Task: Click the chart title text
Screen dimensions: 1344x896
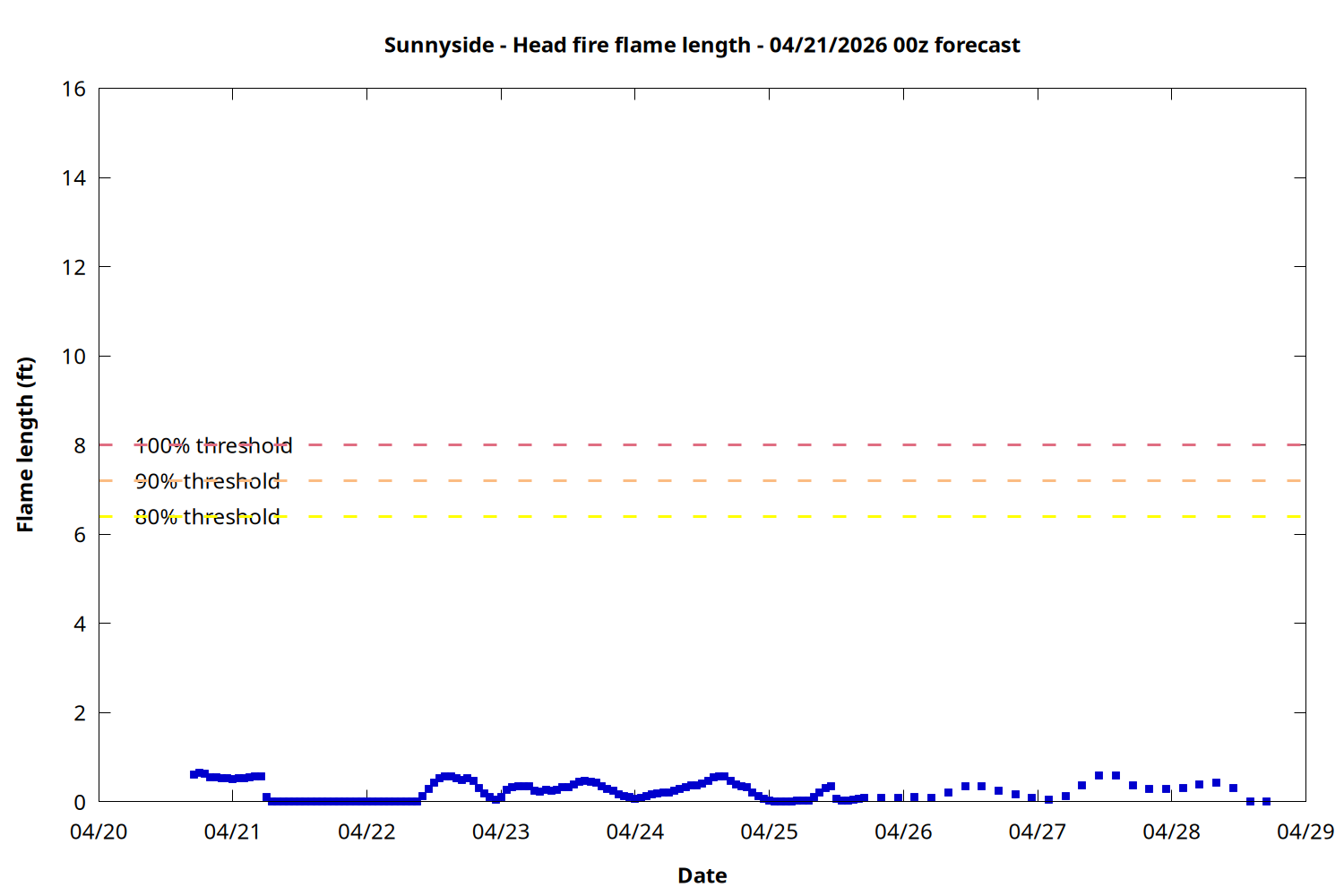Action: 702,45
